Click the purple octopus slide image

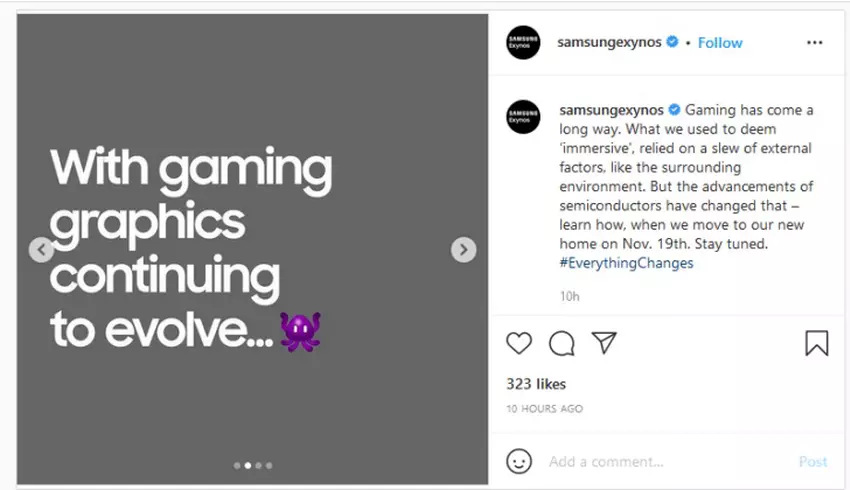300,331
